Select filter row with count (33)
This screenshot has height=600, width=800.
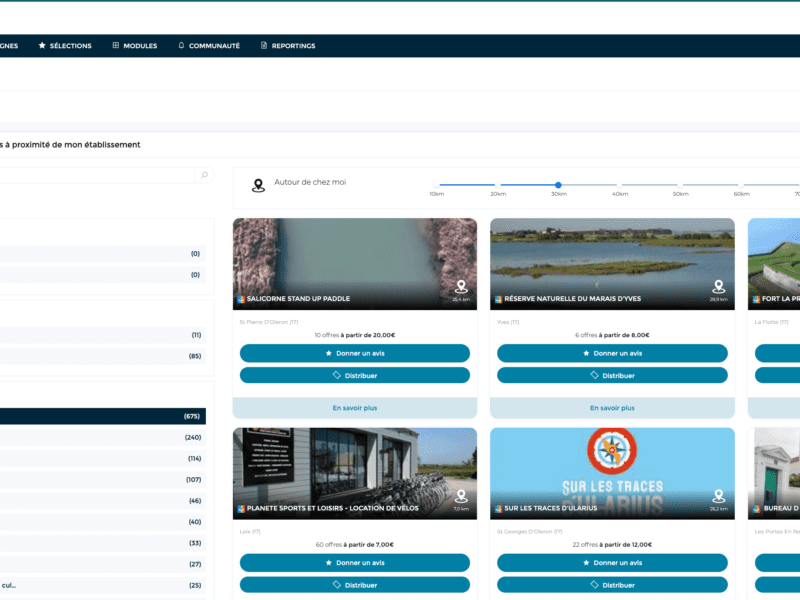click(103, 543)
